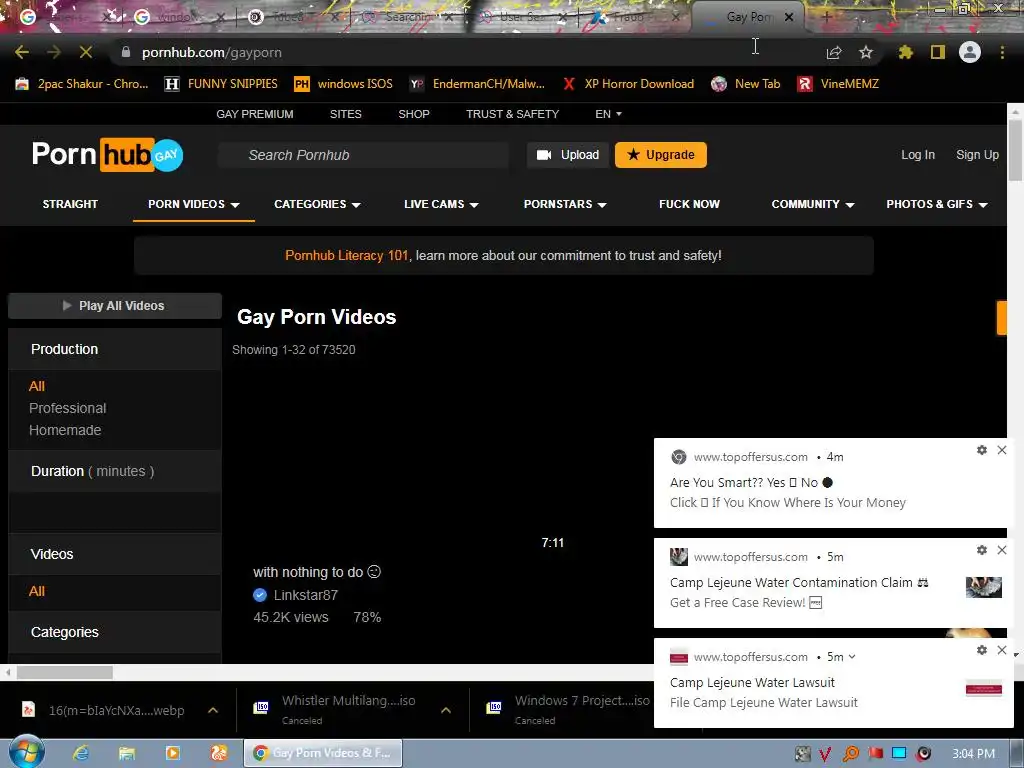The image size is (1024, 768).
Task: Click the site logo in the header
Action: (x=108, y=155)
